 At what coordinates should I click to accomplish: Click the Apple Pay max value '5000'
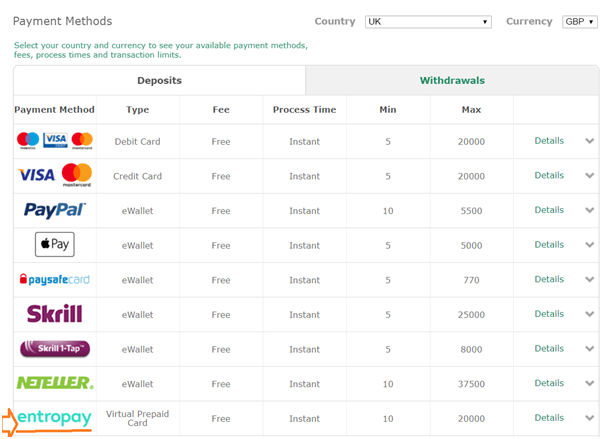pyautogui.click(x=471, y=245)
